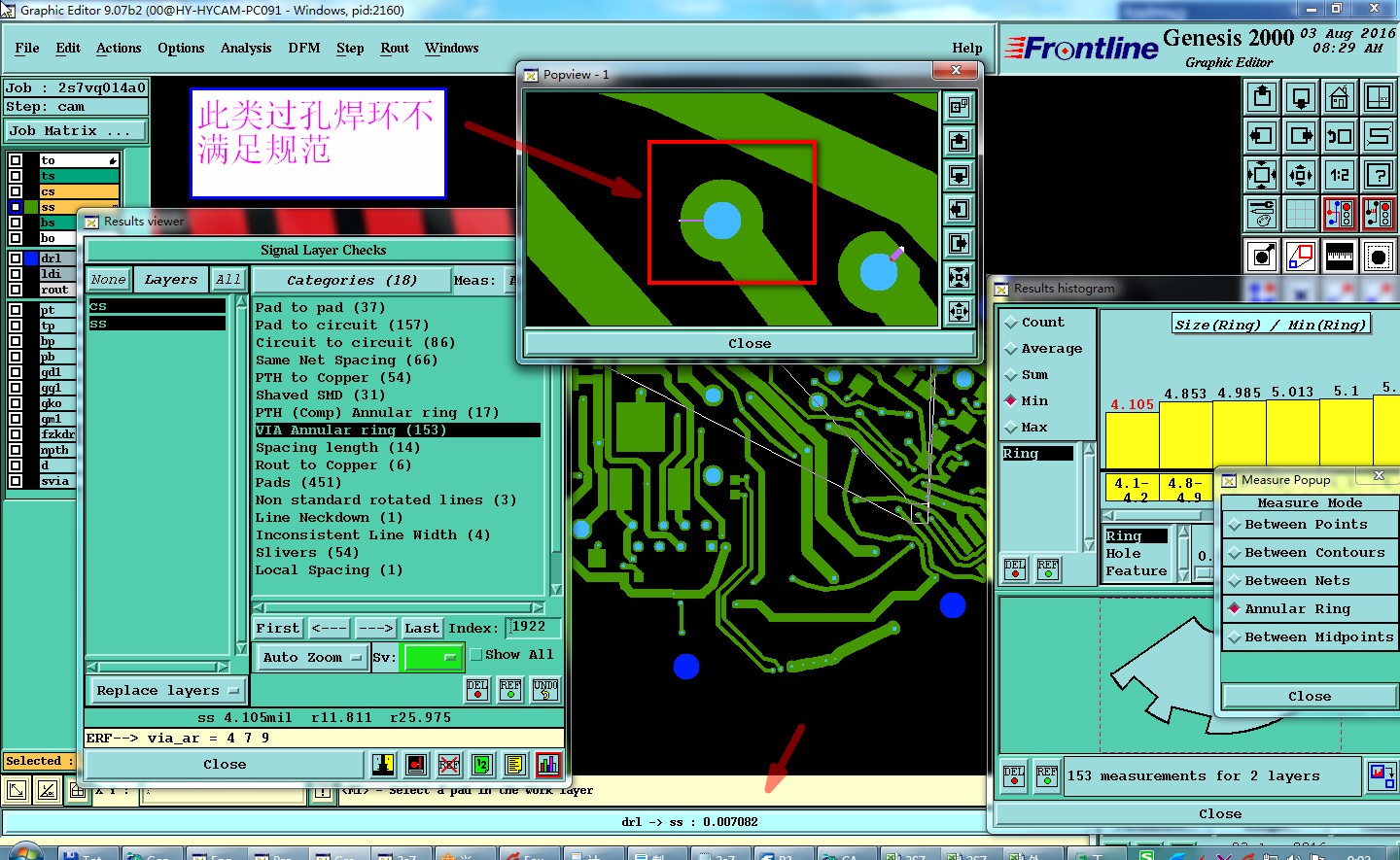Click the yellow notes icon in Results viewer

point(515,765)
